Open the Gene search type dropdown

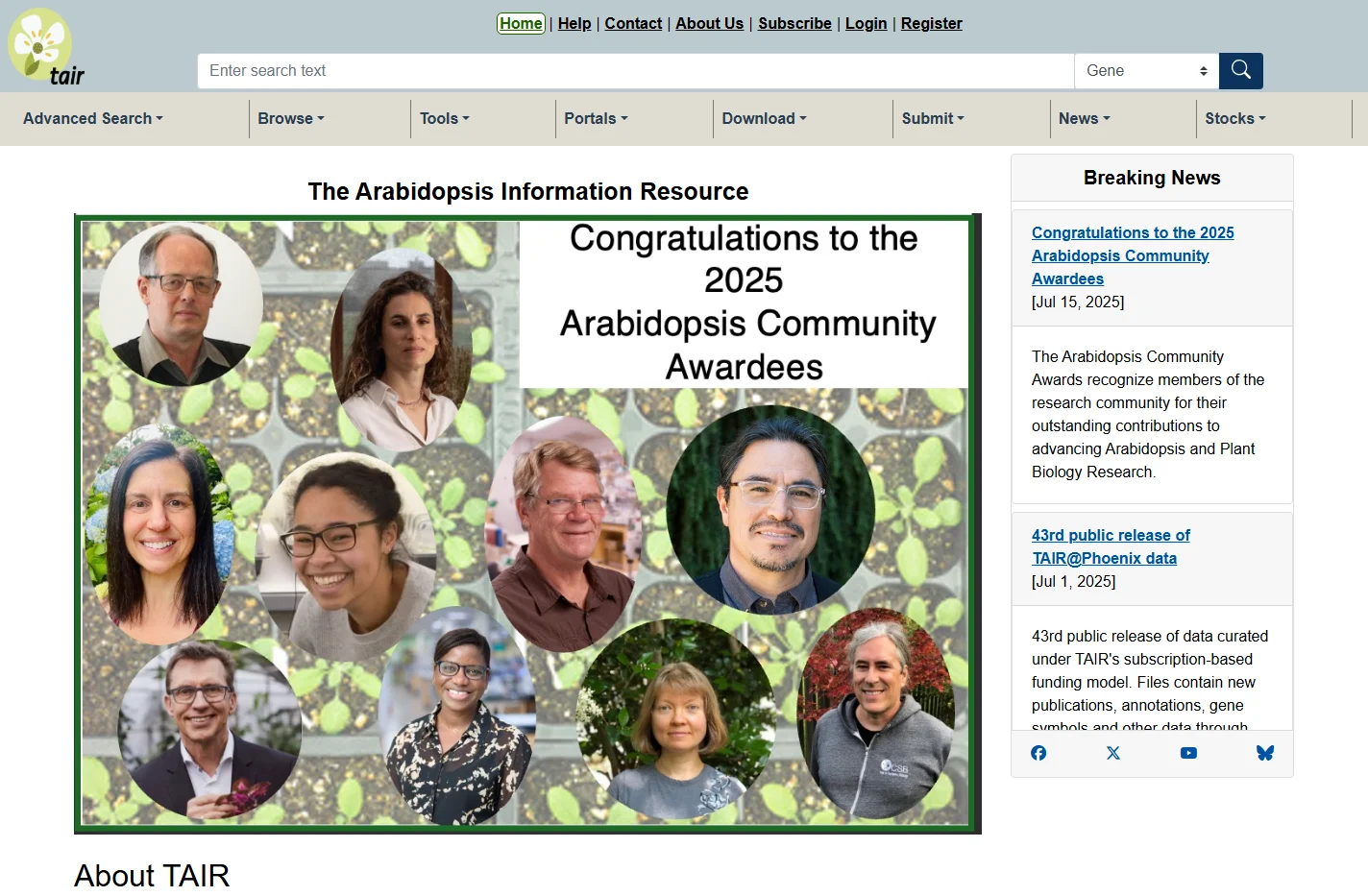1146,71
